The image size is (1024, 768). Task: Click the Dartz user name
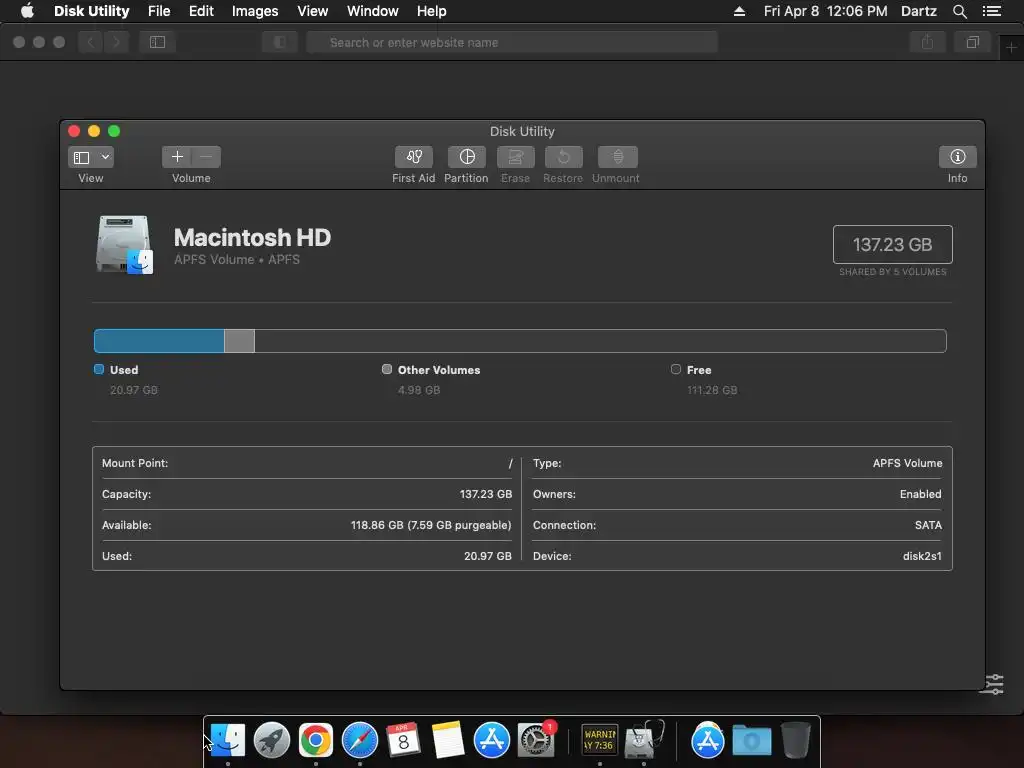(x=918, y=11)
